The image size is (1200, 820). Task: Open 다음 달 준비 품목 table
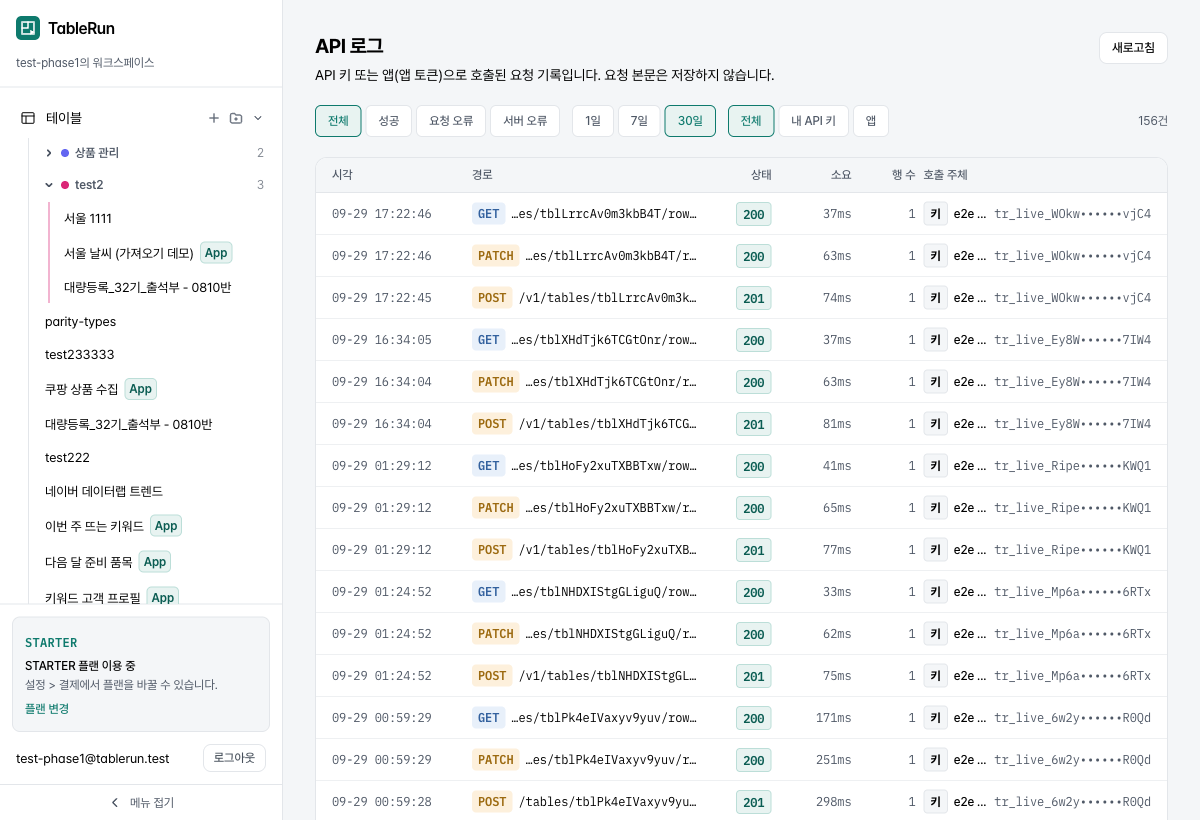tap(88, 562)
